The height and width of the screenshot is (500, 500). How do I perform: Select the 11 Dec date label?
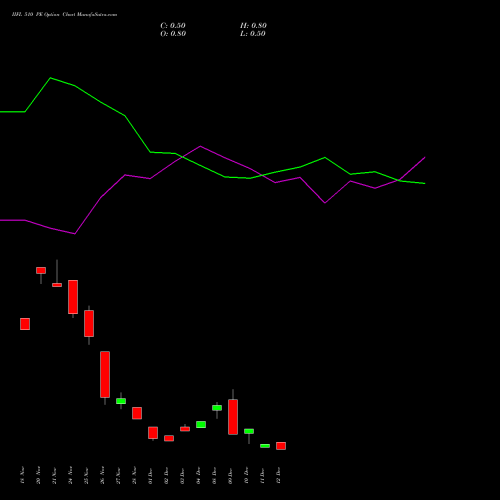(262, 475)
